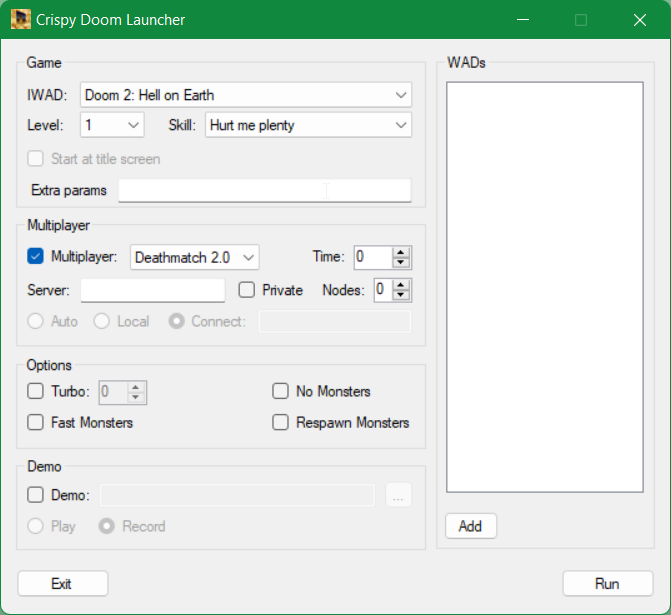Click the Time value field
The image size is (671, 615).
pyautogui.click(x=373, y=257)
